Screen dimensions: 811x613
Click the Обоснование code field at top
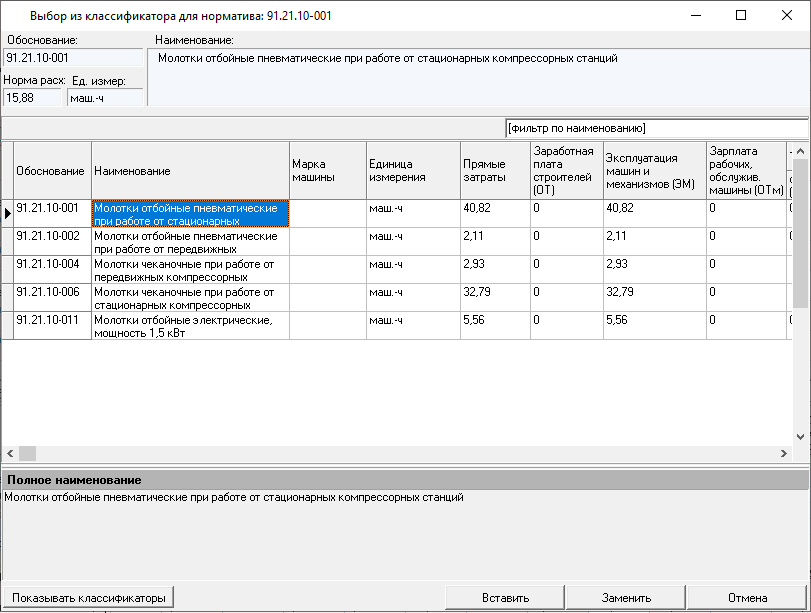(x=72, y=58)
